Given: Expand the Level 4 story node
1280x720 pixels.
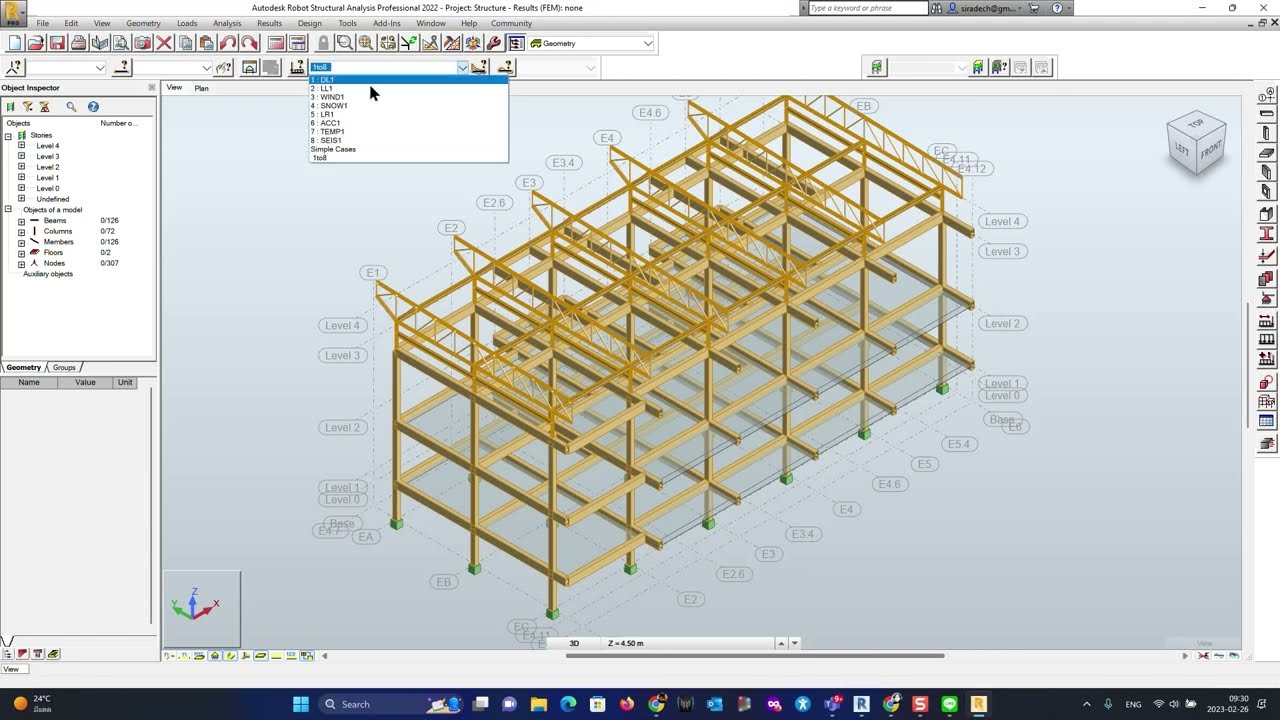Looking at the screenshot, I should [22, 145].
